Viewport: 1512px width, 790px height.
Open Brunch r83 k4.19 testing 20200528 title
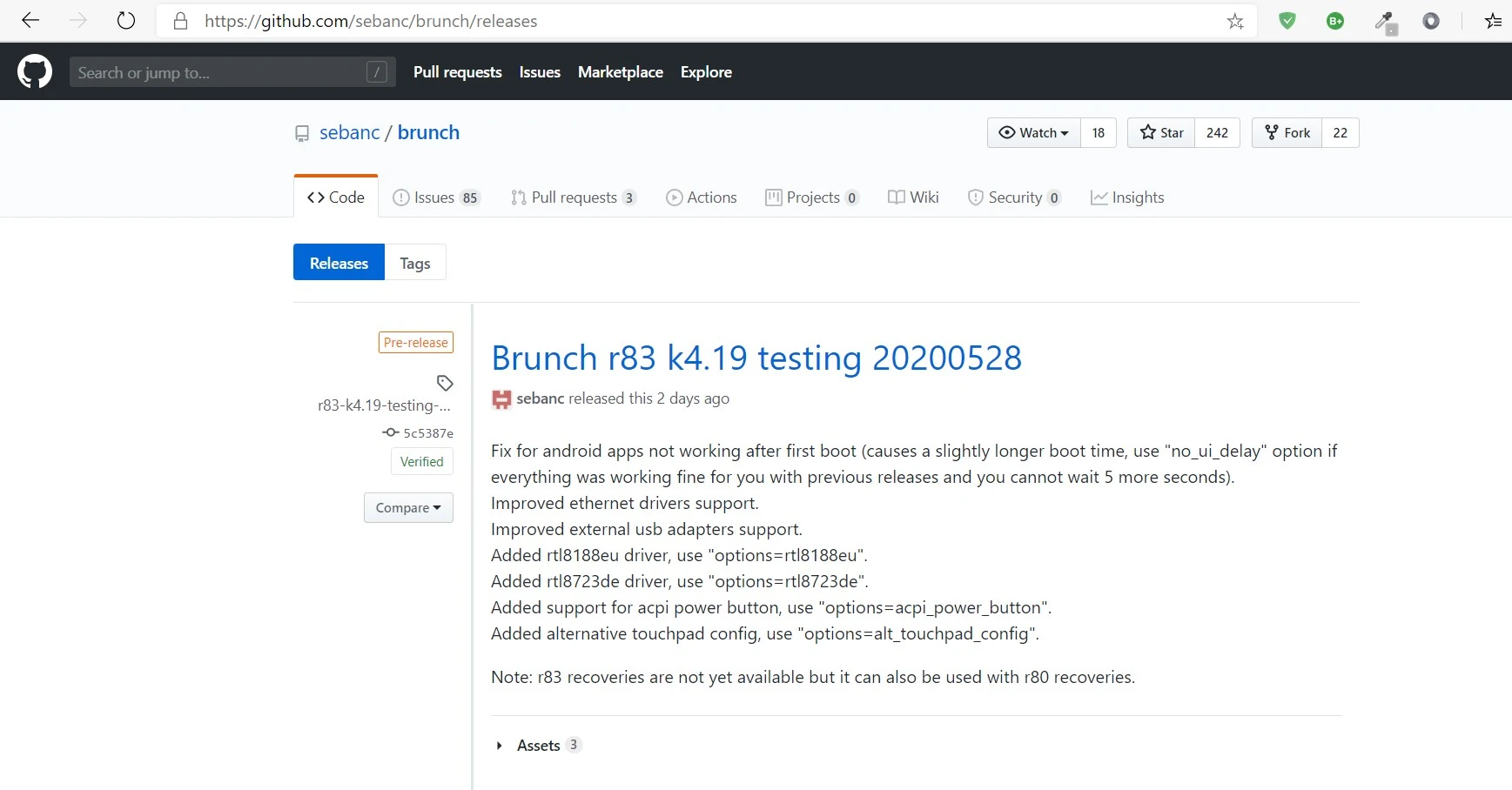tap(756, 358)
